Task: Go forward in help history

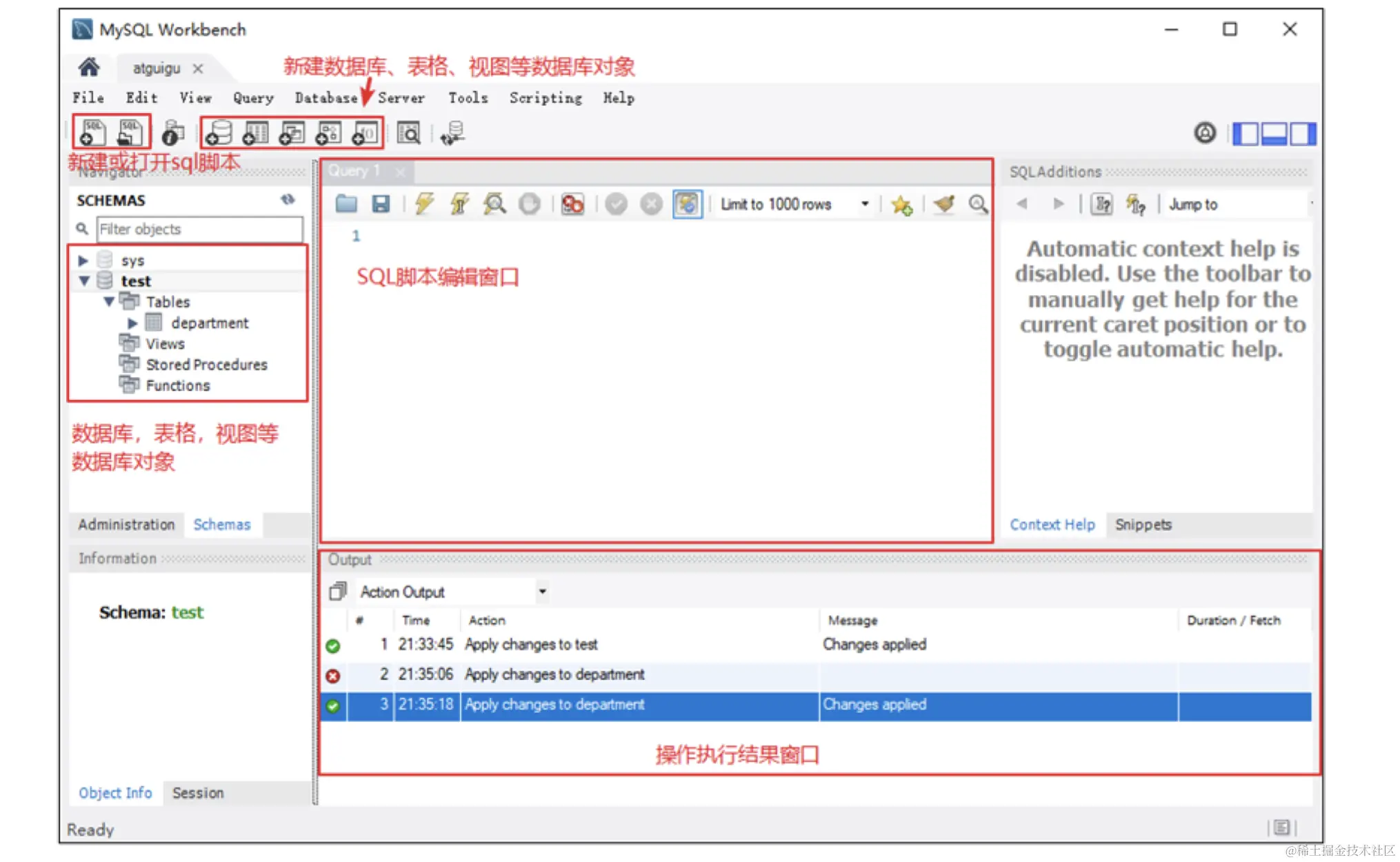Action: [1058, 204]
